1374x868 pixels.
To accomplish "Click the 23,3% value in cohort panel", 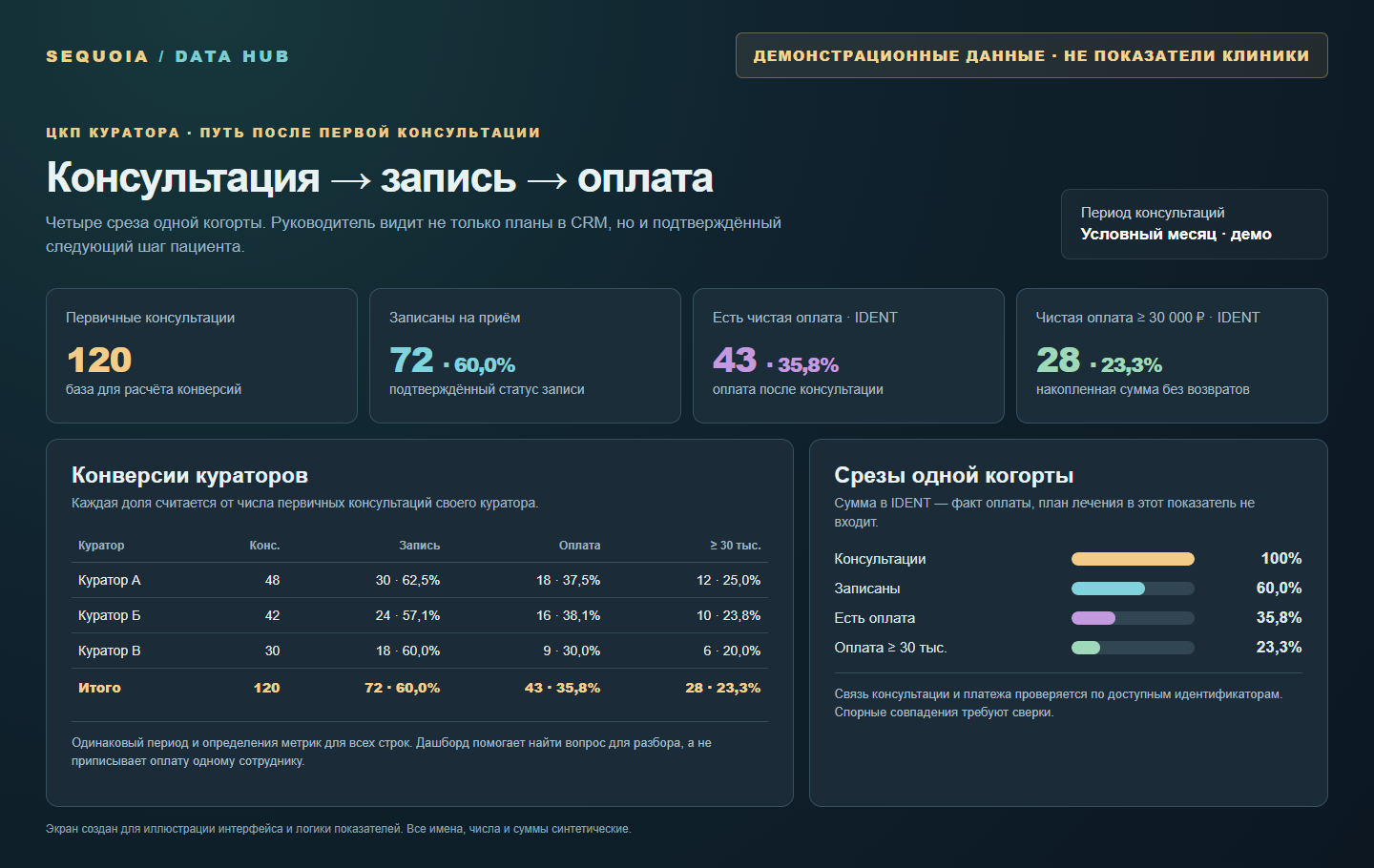I will click(x=1279, y=648).
